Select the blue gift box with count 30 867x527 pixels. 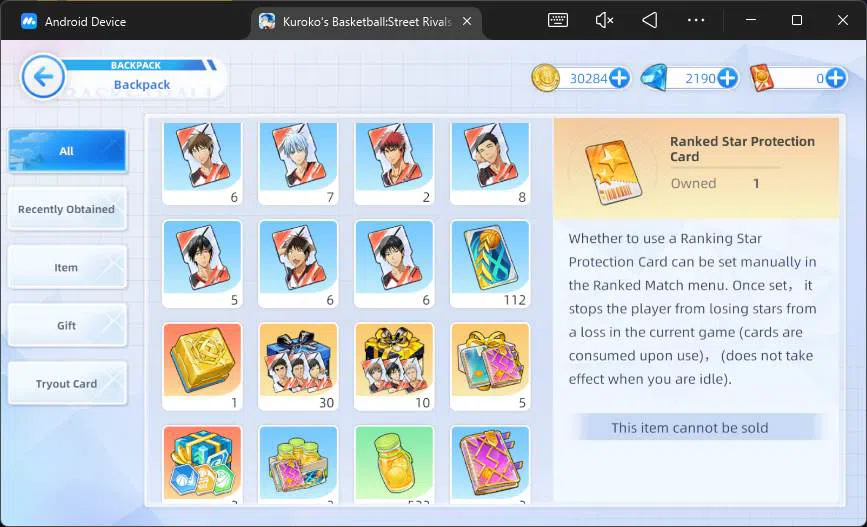[298, 367]
